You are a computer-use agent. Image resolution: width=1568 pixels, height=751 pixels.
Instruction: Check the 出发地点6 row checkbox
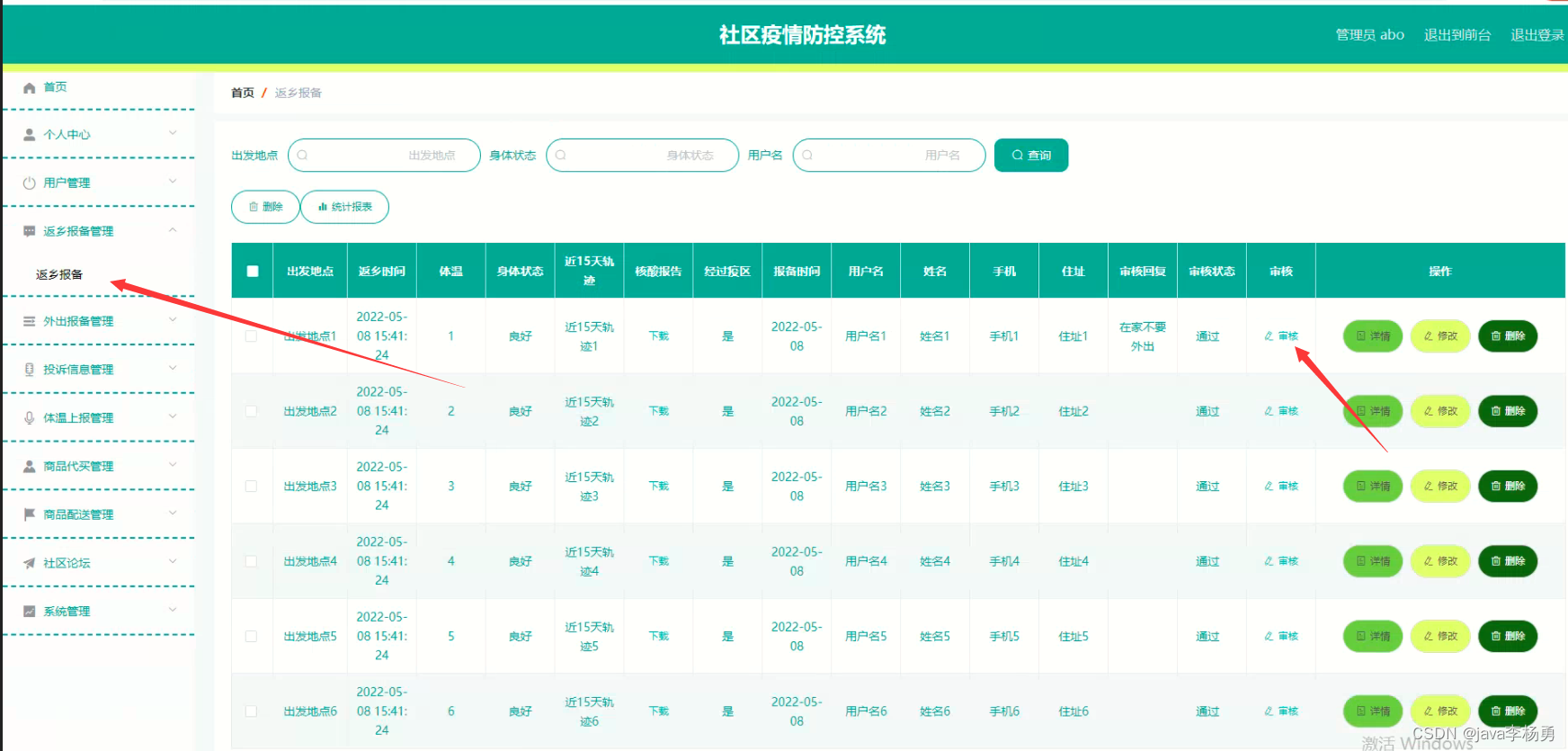252,711
